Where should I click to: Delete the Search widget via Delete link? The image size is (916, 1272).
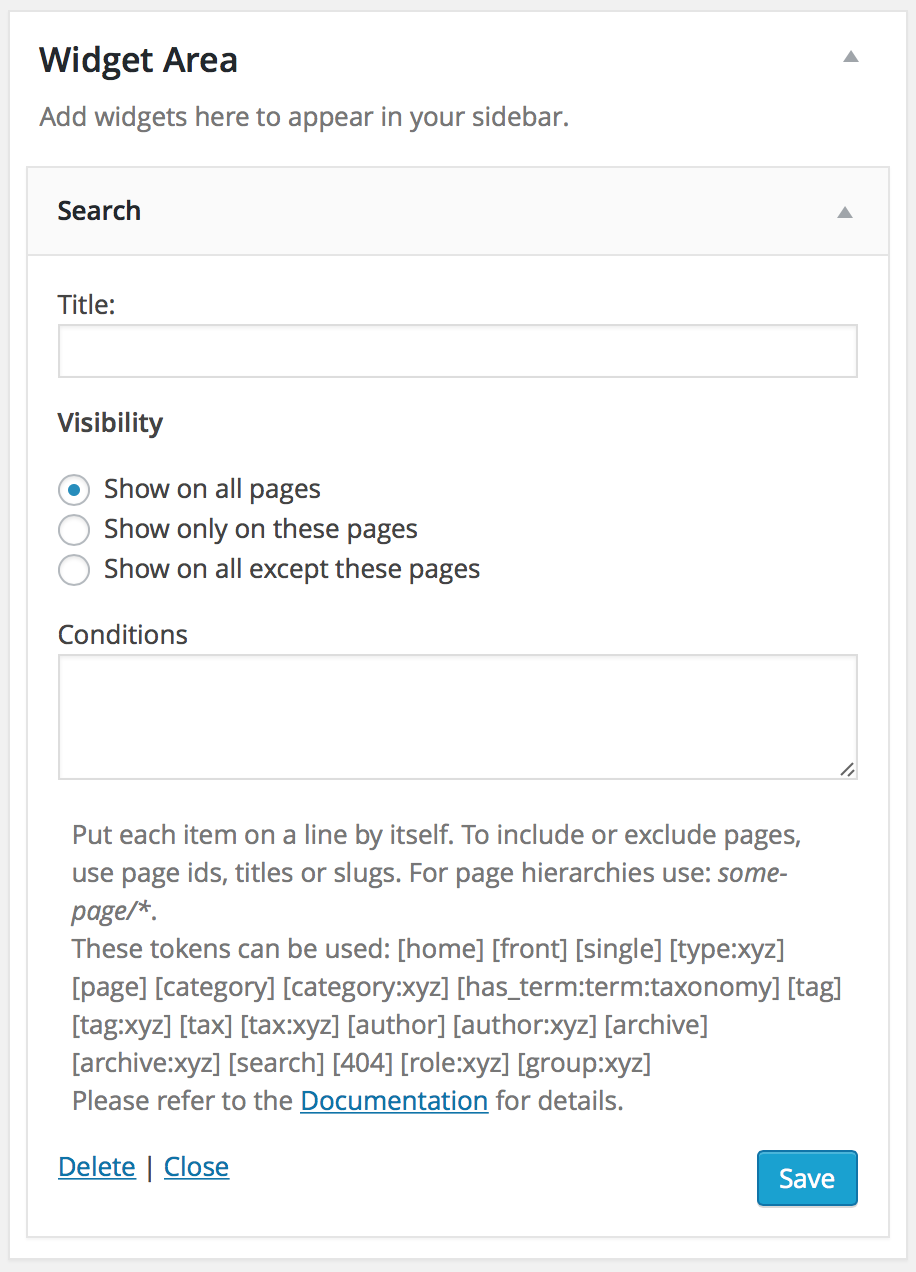[97, 1167]
